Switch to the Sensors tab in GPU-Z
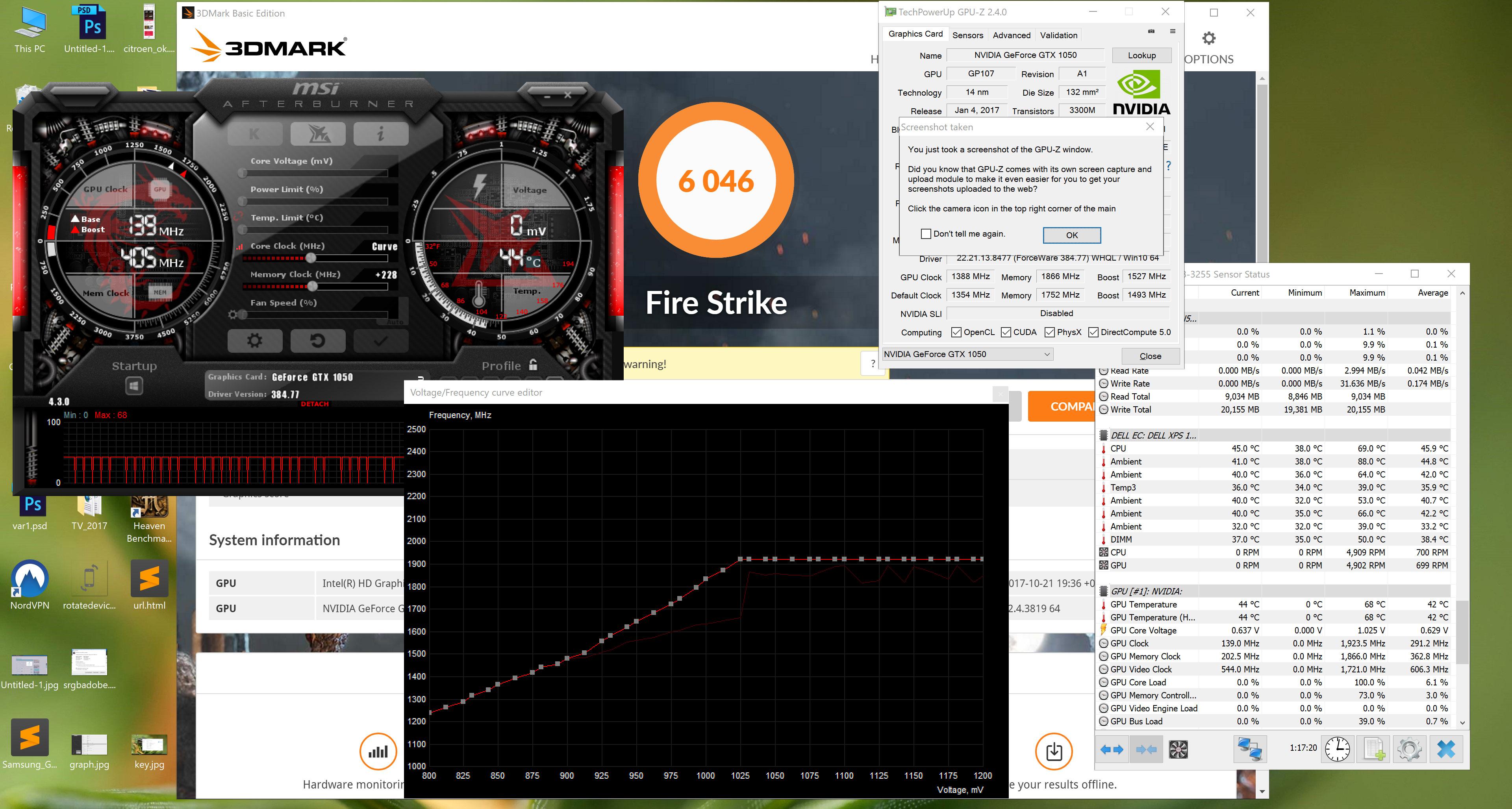The image size is (1512, 809). point(968,35)
